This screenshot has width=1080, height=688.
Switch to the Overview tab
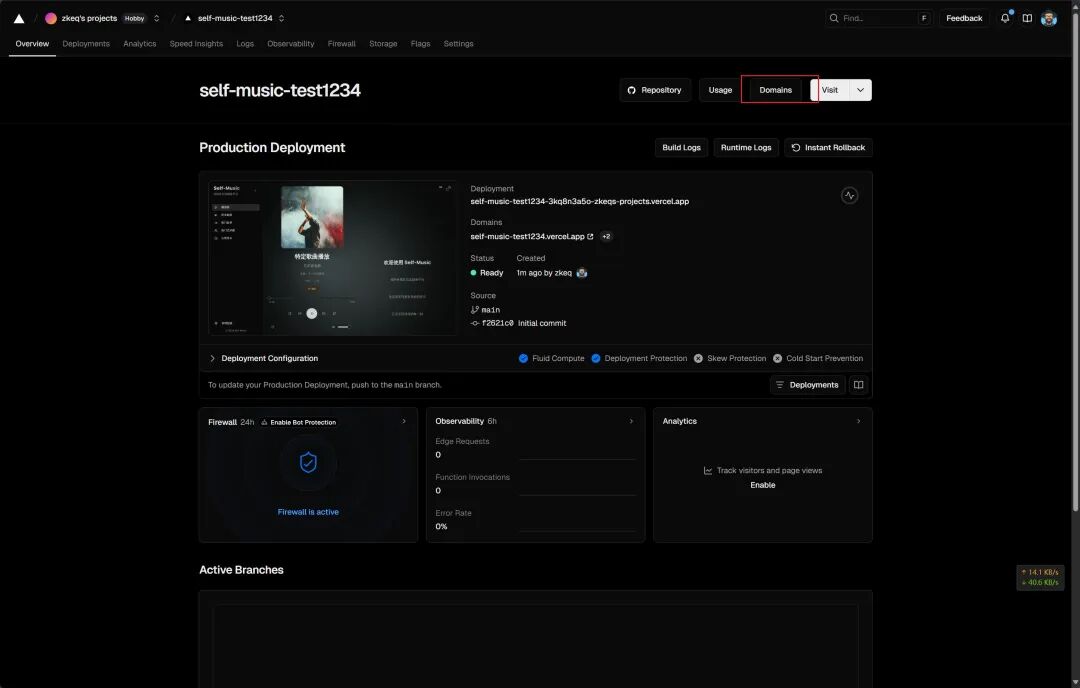click(32, 43)
